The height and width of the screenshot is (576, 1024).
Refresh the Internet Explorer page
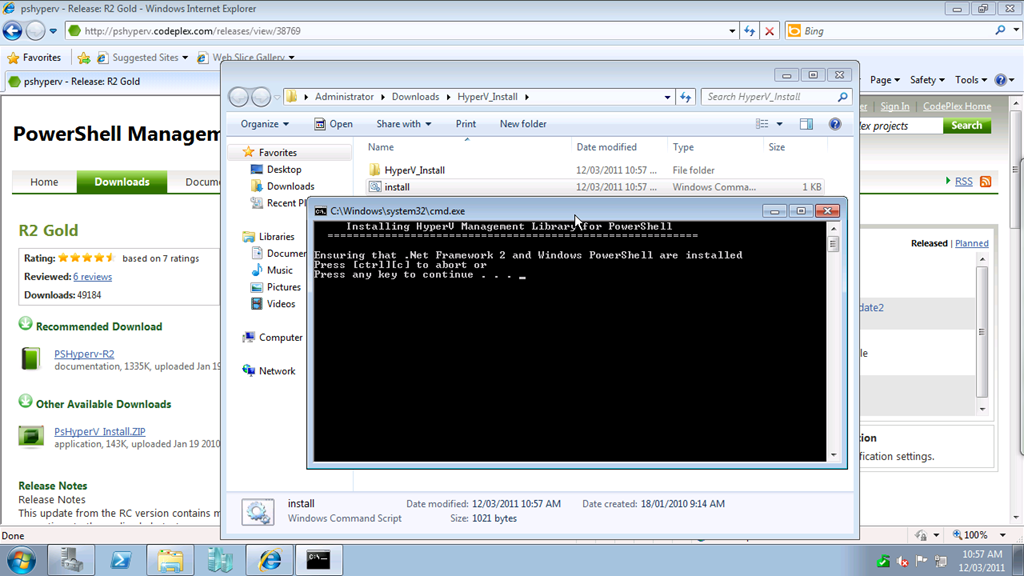pos(749,31)
